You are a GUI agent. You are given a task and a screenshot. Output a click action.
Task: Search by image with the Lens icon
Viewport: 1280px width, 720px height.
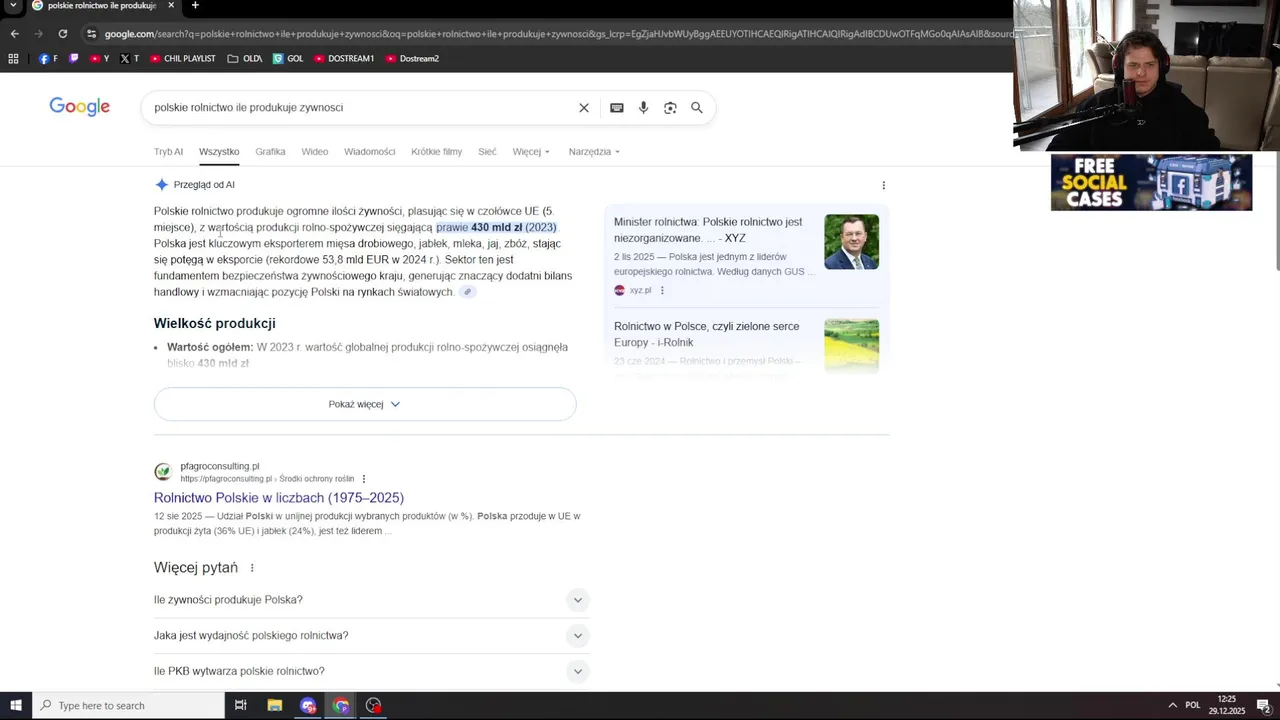[x=670, y=107]
